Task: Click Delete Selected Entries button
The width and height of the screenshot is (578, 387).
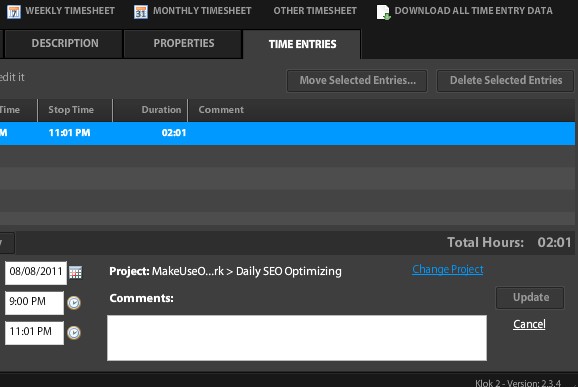Action: (x=505, y=80)
